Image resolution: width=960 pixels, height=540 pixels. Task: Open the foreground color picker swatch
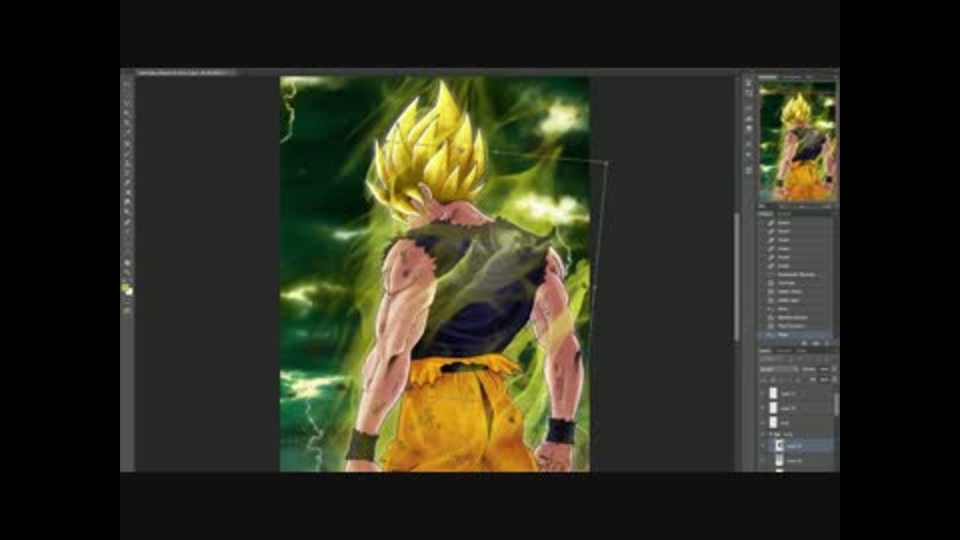125,287
